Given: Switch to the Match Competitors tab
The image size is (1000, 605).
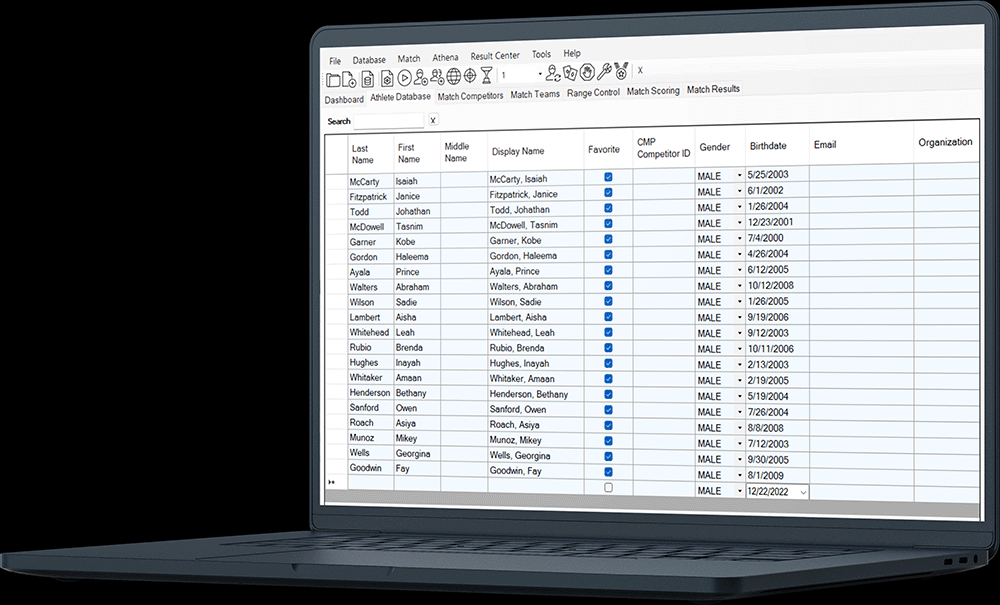Looking at the screenshot, I should point(471,96).
